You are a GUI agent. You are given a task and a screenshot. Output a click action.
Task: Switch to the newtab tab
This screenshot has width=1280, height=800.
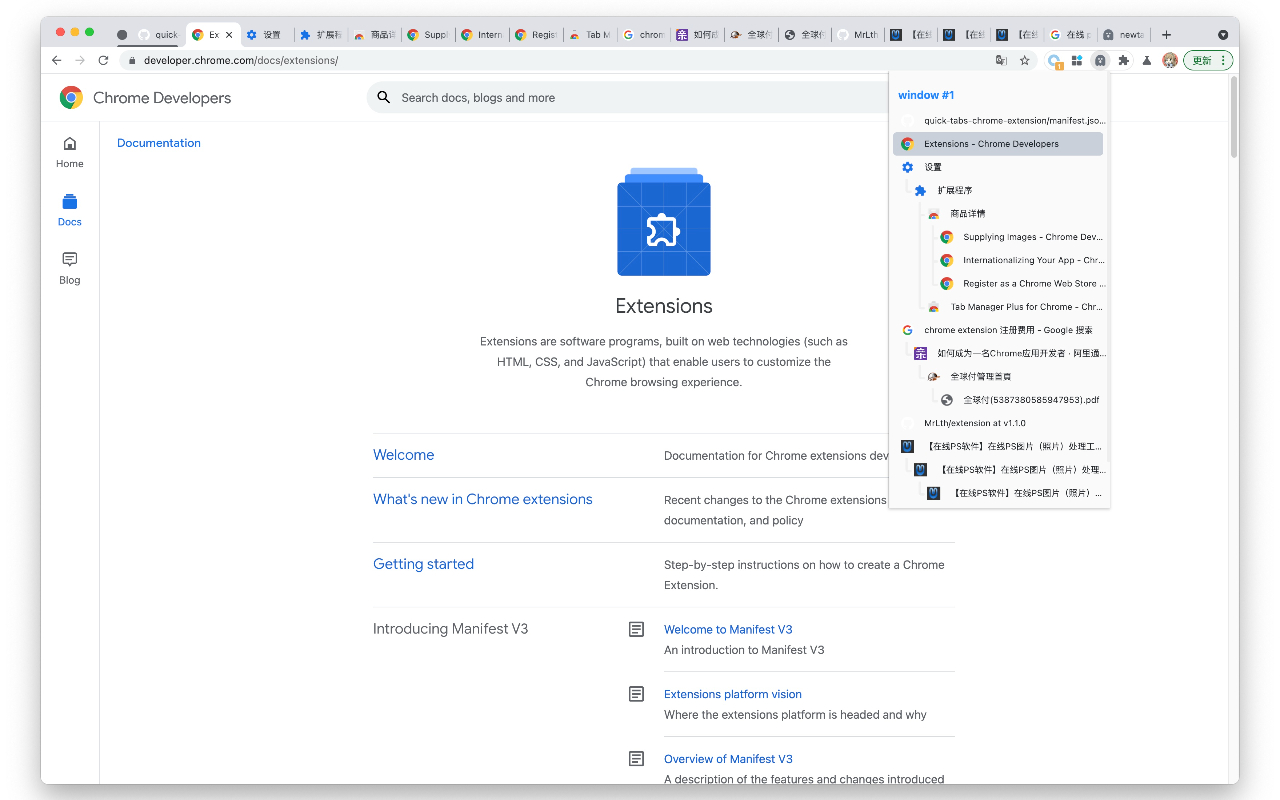tap(1124, 34)
